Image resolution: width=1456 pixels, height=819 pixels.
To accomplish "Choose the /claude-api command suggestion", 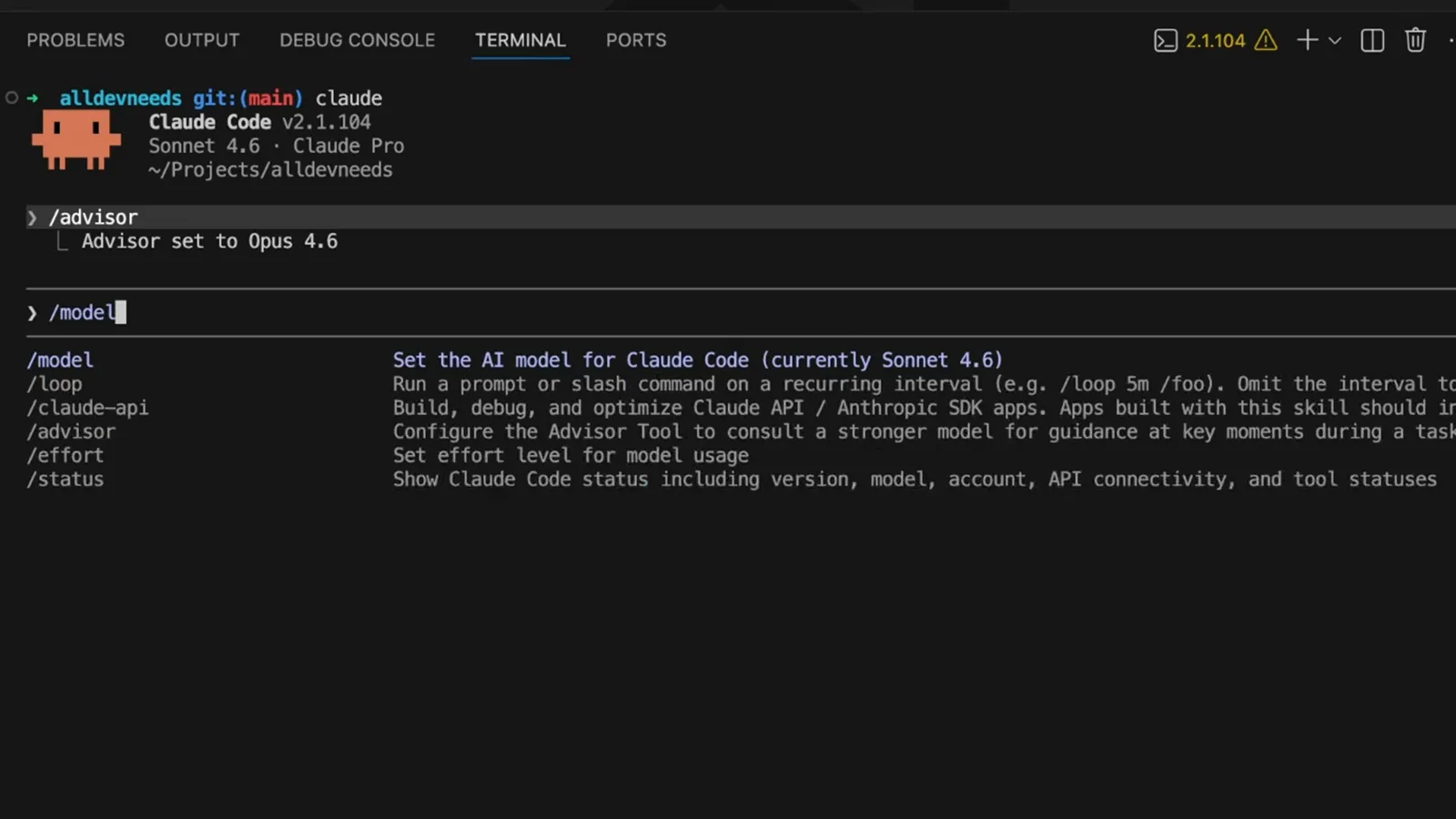I will click(87, 408).
